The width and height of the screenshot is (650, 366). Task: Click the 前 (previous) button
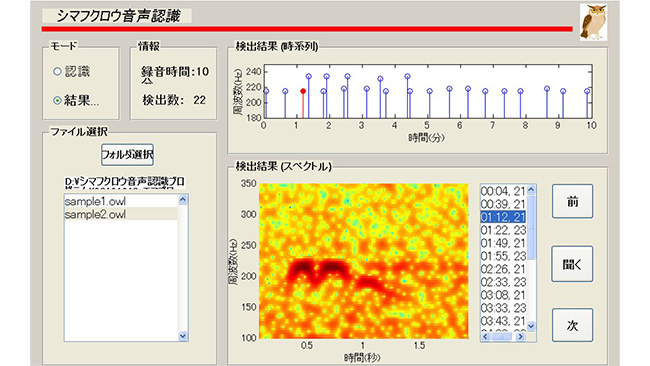pyautogui.click(x=572, y=201)
